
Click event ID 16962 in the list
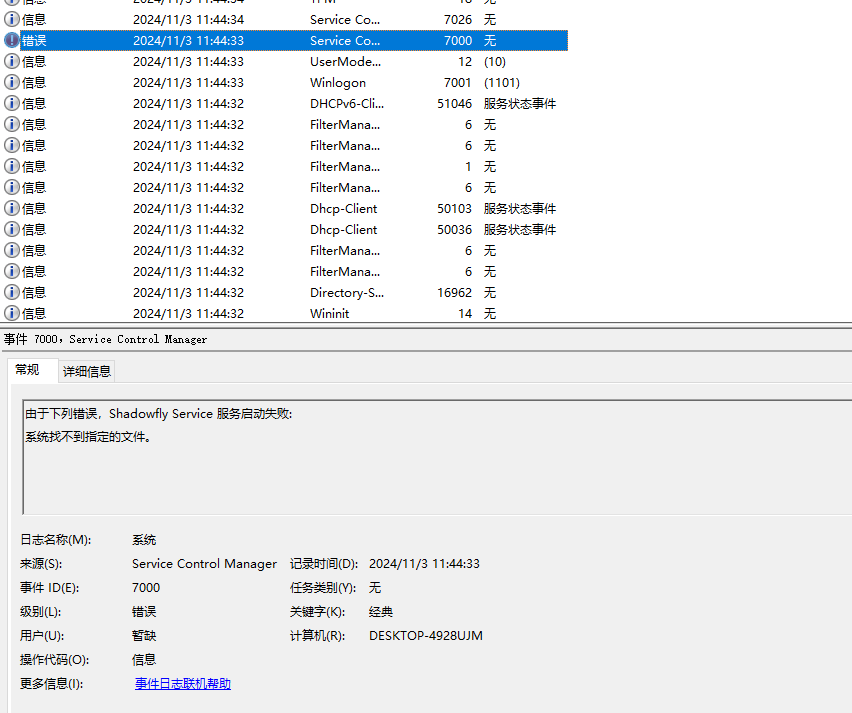pyautogui.click(x=454, y=292)
